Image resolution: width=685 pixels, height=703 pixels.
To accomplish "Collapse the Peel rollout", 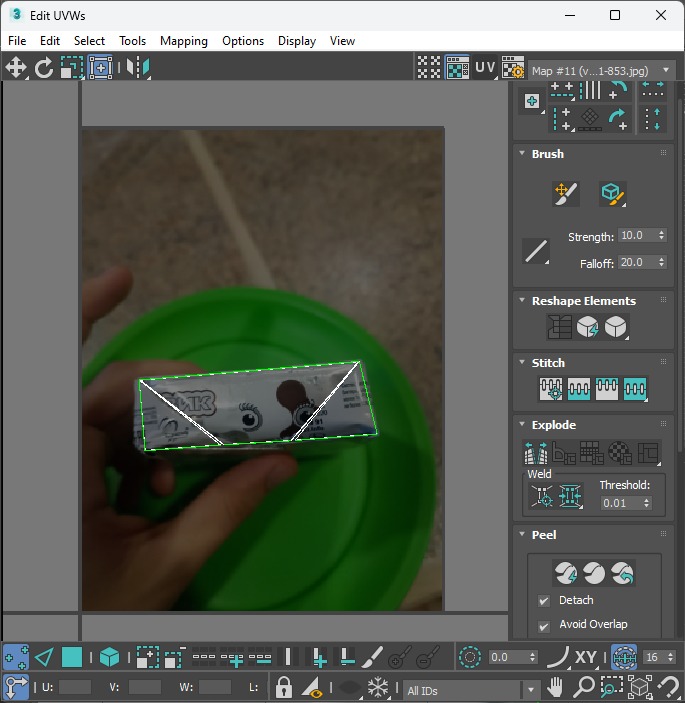I will (522, 534).
